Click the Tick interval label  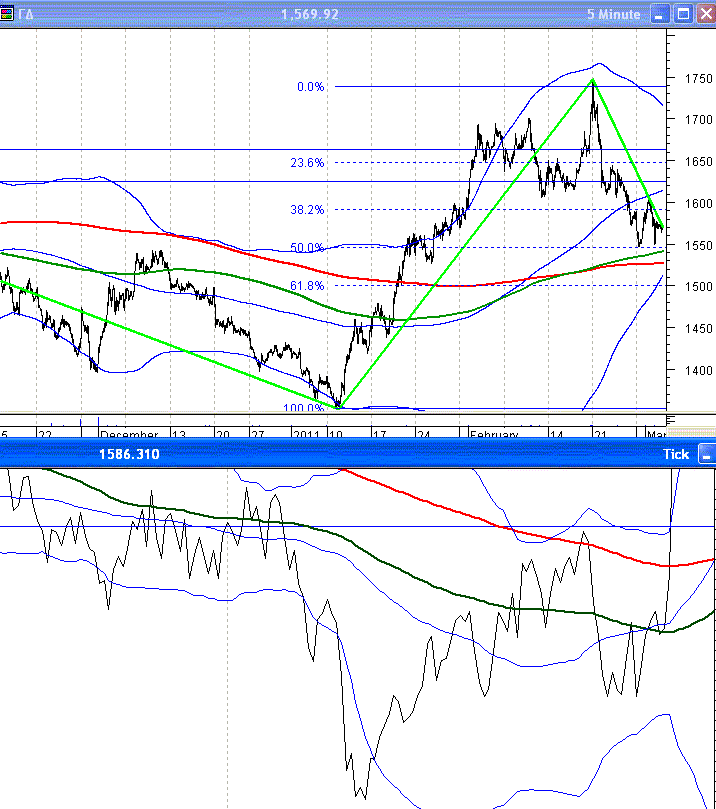click(x=676, y=454)
